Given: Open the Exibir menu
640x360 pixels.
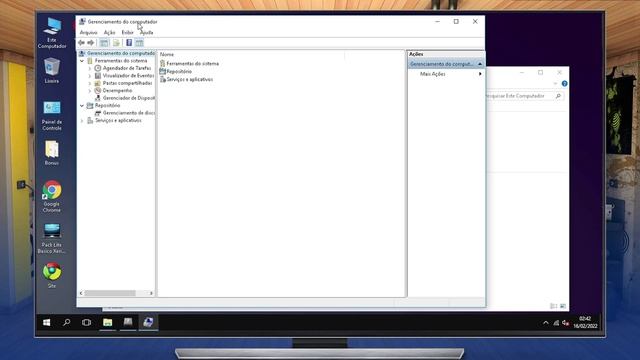Looking at the screenshot, I should [127, 33].
